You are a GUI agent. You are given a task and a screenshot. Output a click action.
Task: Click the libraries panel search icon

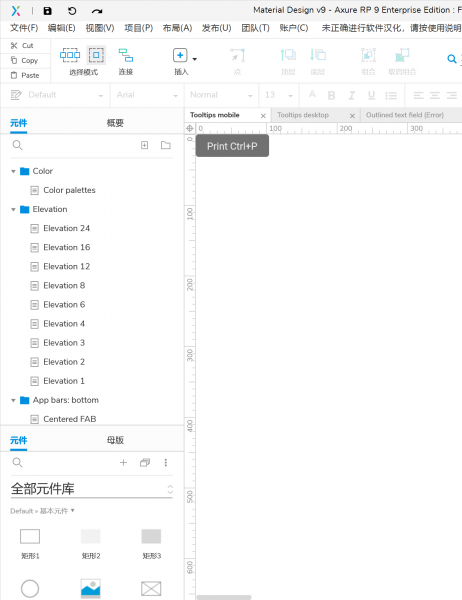[x=18, y=462]
